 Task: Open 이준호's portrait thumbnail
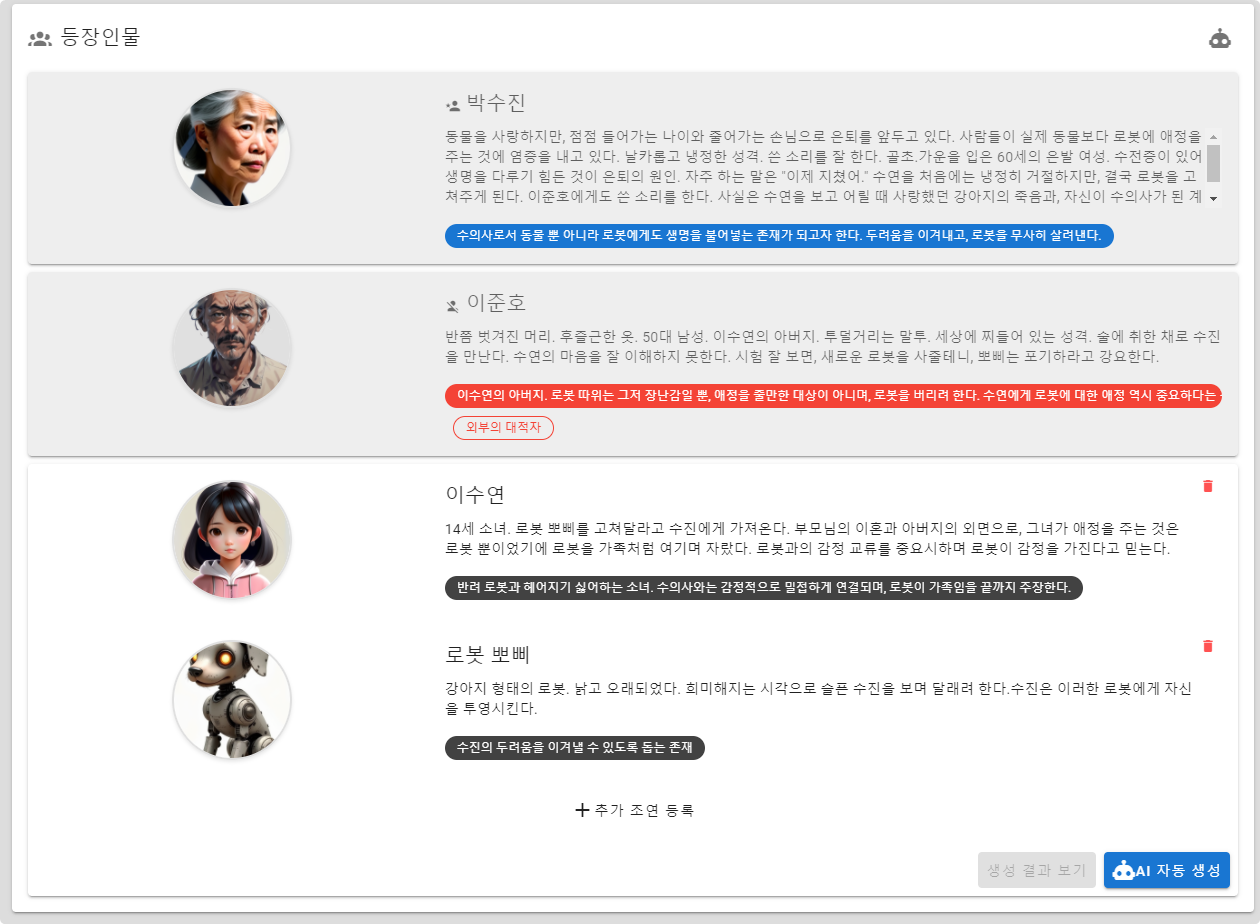(232, 348)
